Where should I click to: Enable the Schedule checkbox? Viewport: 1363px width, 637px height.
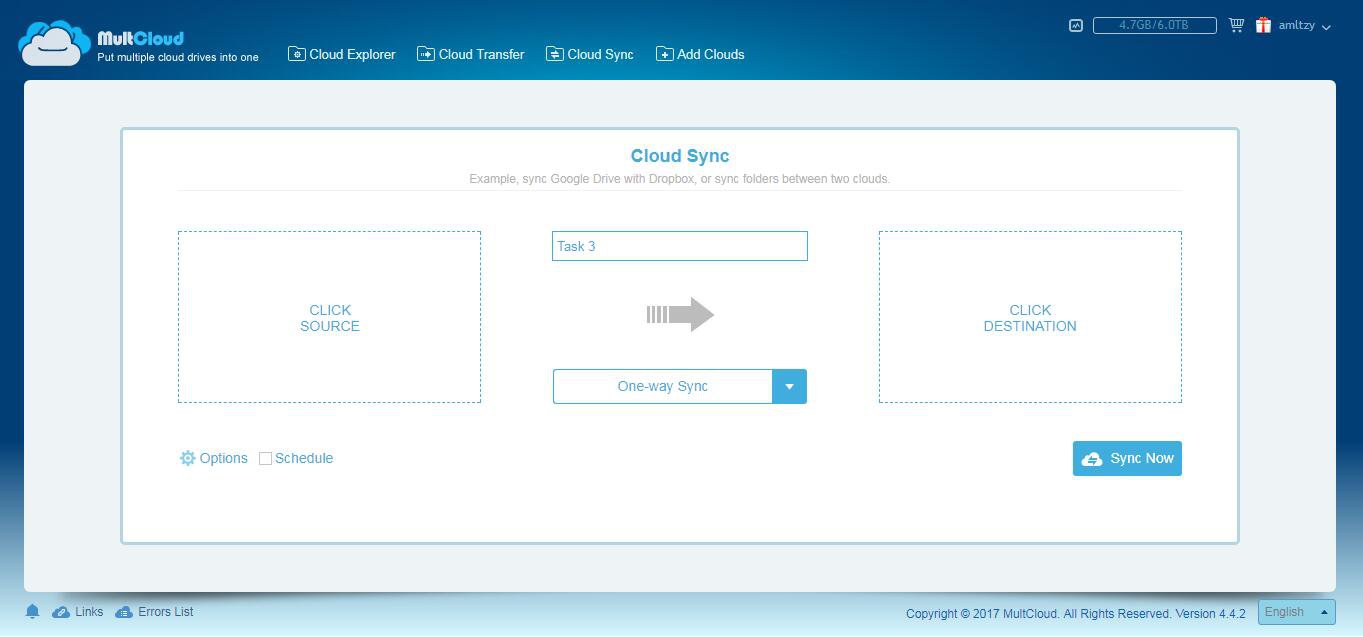[x=265, y=459]
